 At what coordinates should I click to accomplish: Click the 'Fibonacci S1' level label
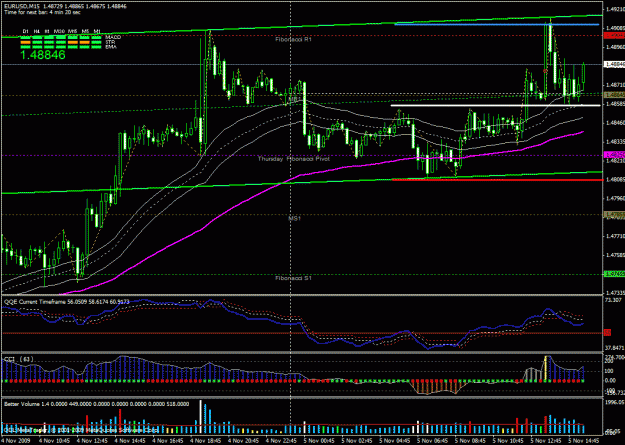(293, 278)
